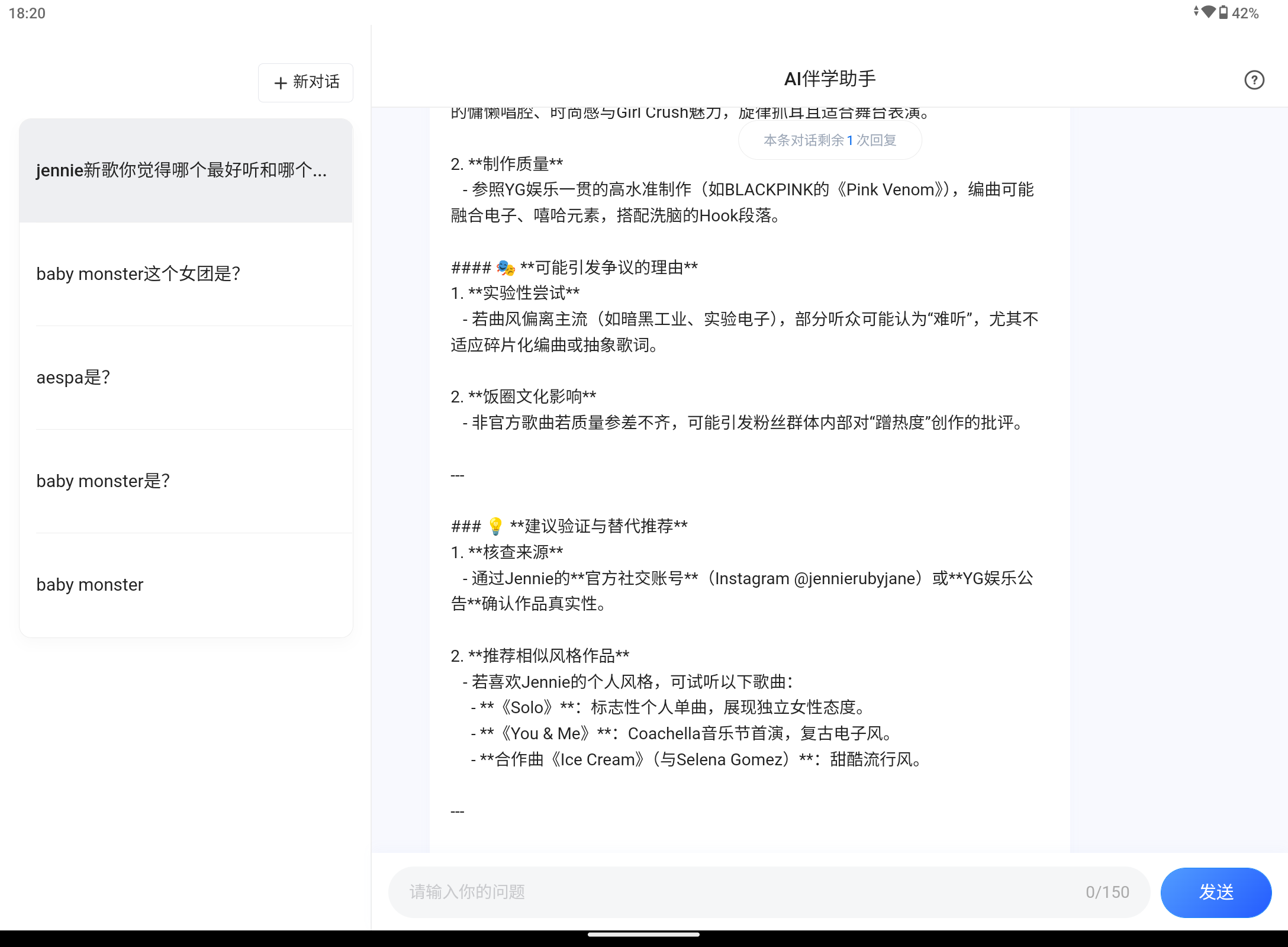Open the help question mark icon
Viewport: 1288px width, 947px height.
(1254, 80)
